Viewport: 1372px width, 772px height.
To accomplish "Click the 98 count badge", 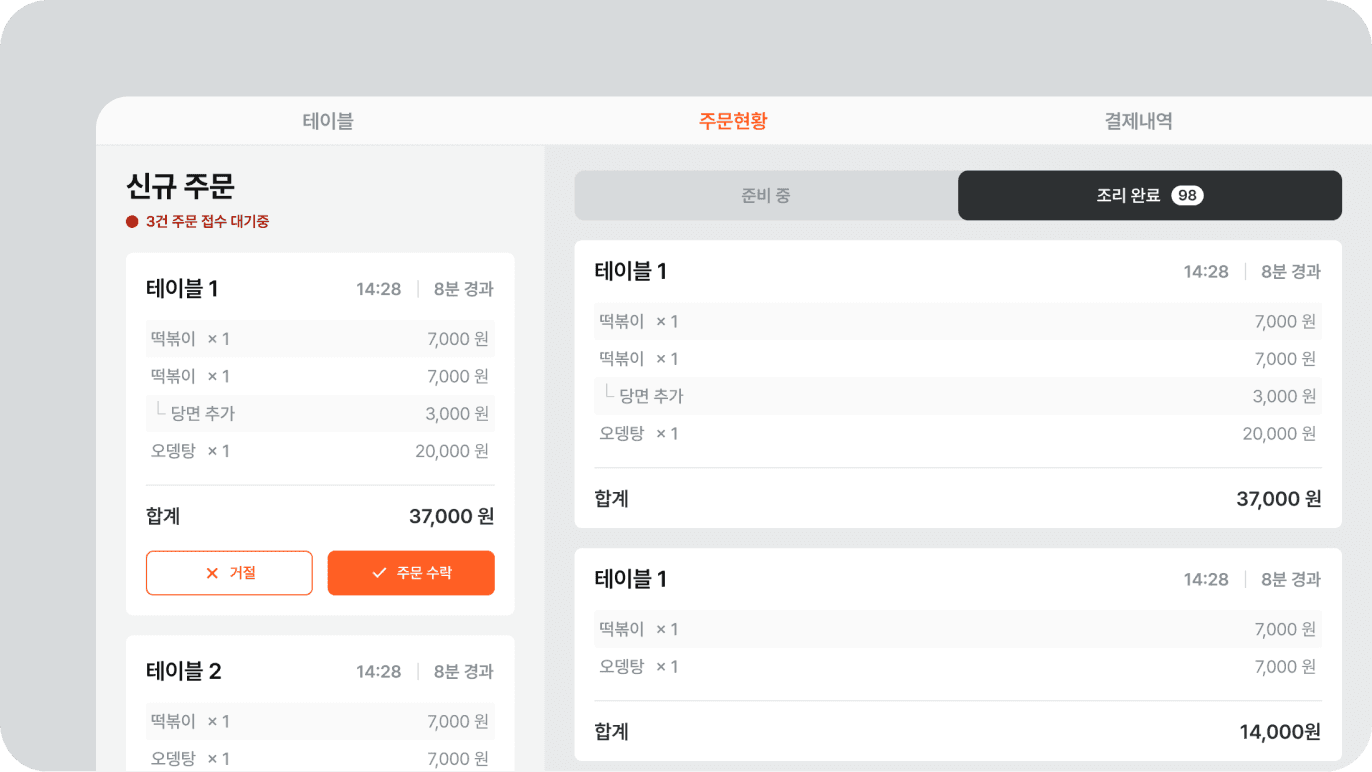I will pyautogui.click(x=1187, y=195).
